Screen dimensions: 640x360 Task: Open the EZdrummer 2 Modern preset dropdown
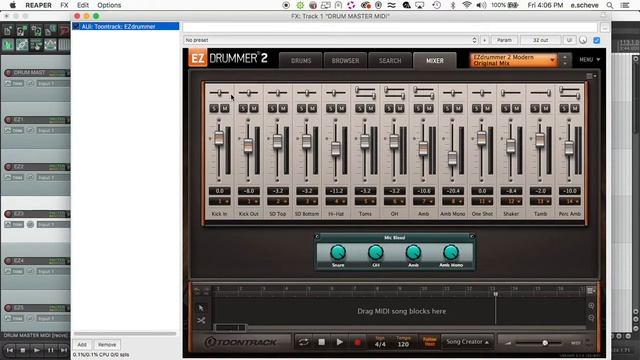[x=513, y=60]
